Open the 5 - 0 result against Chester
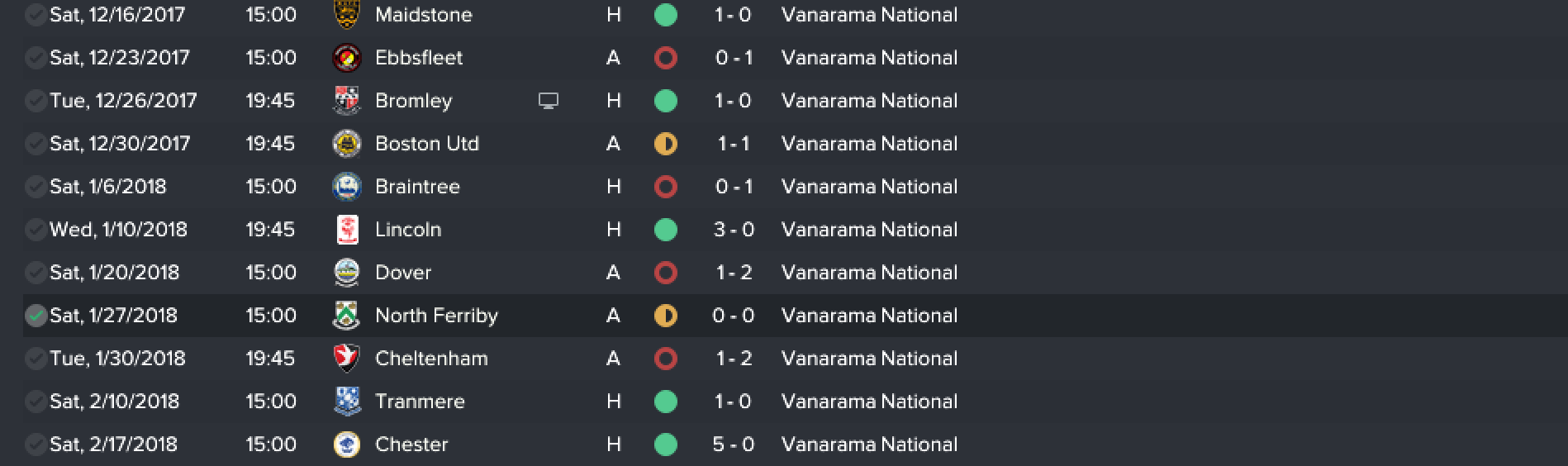 (734, 445)
